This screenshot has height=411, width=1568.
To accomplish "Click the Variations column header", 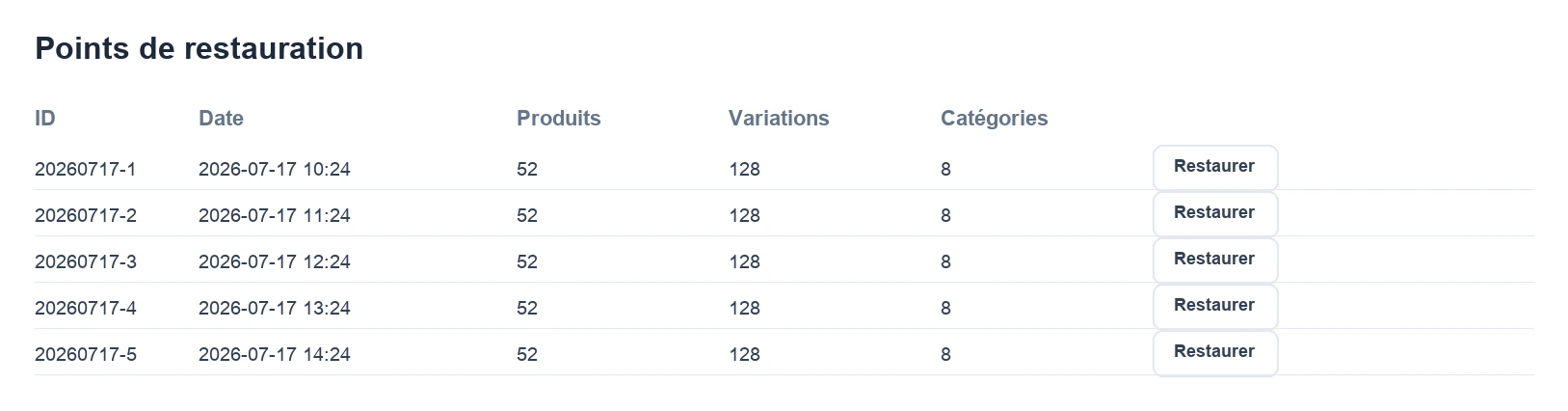I will 779,119.
